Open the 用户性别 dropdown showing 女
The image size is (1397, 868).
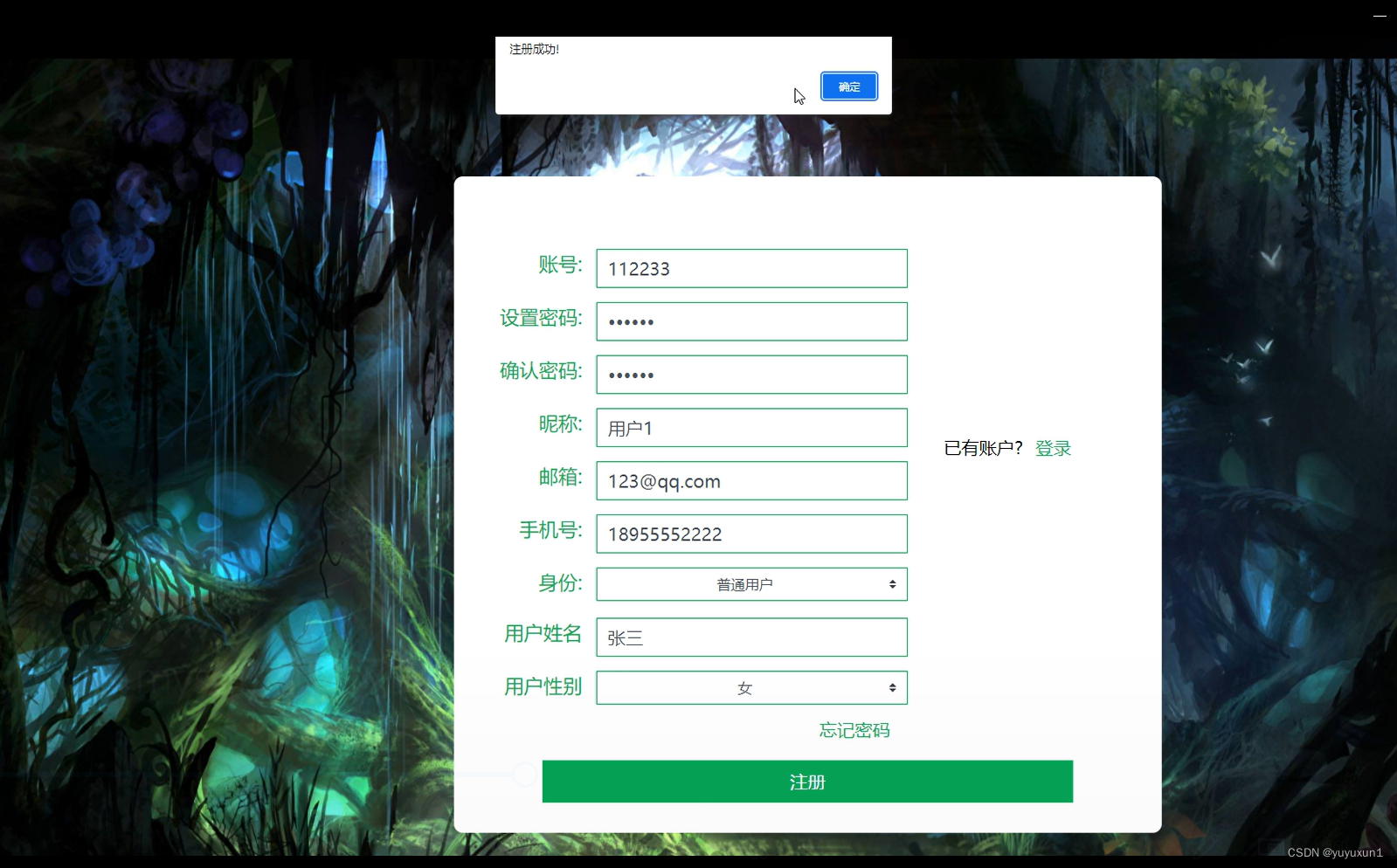pyautogui.click(x=751, y=687)
